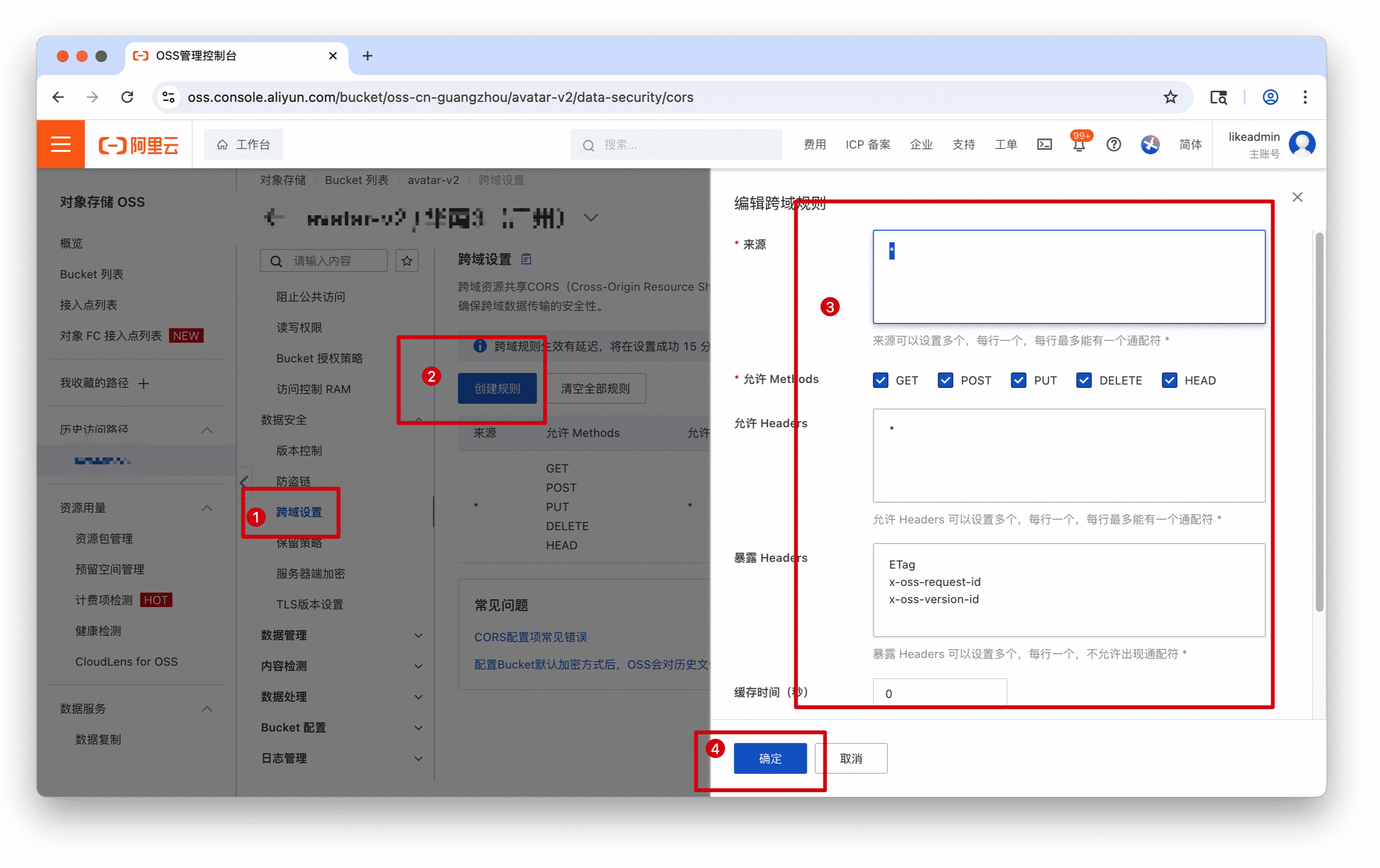Bookmark this page with the star icon
Viewport: 1380px width, 868px height.
(x=1170, y=98)
